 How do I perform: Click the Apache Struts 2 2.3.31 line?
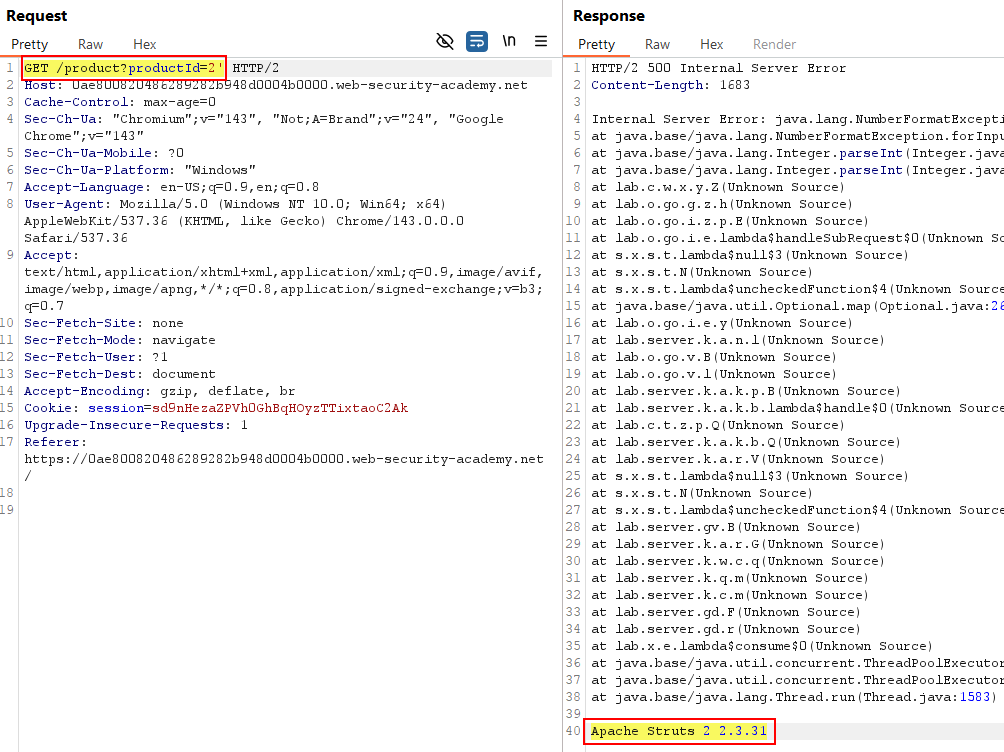(679, 731)
